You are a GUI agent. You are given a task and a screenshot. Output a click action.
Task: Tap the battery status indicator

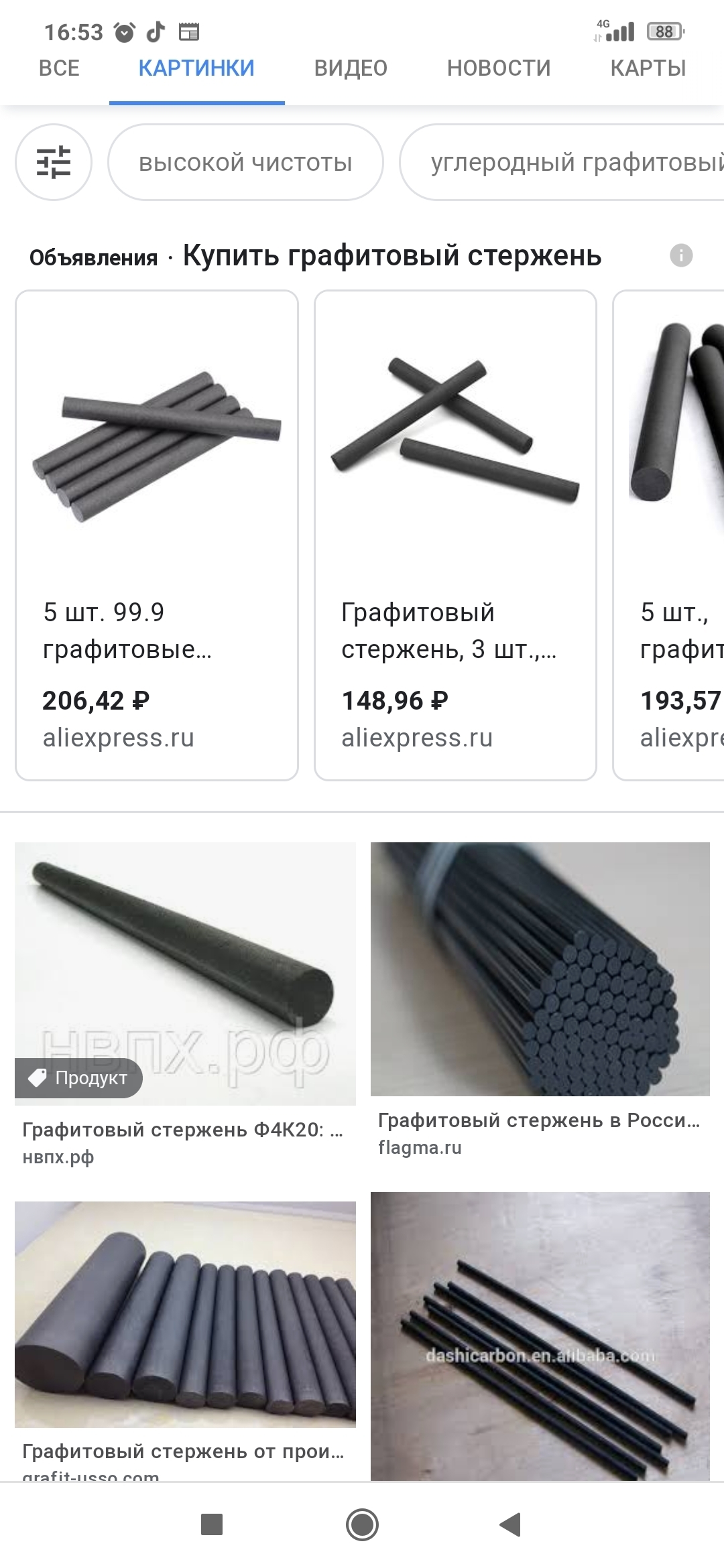tap(665, 31)
